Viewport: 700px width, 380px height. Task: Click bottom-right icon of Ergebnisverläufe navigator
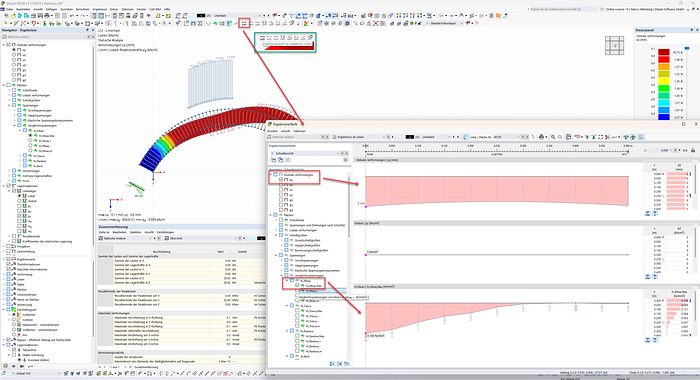[x=347, y=364]
